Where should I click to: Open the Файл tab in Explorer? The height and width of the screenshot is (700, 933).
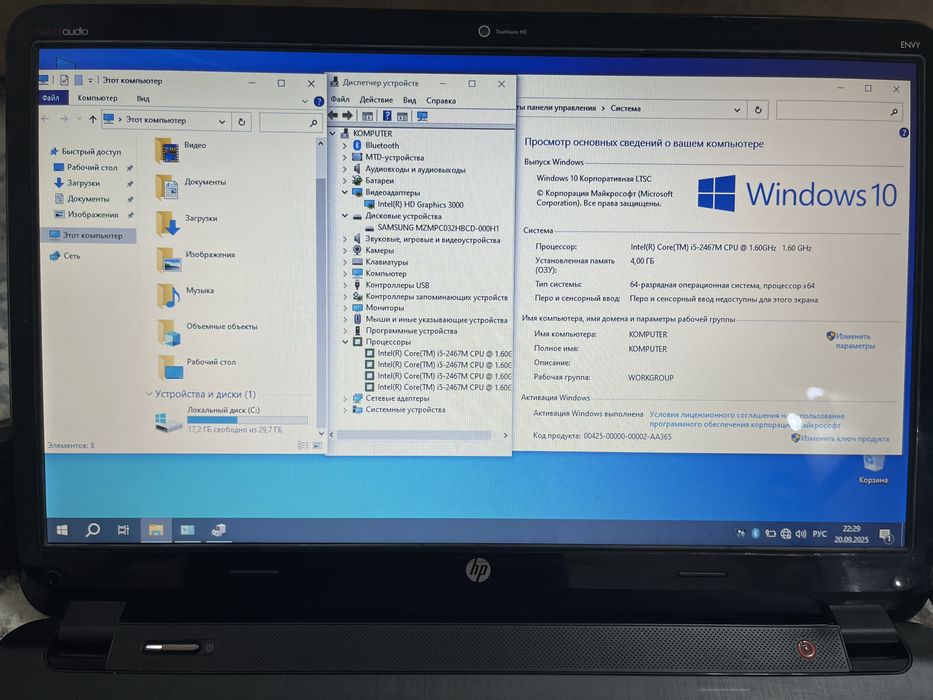coord(51,98)
